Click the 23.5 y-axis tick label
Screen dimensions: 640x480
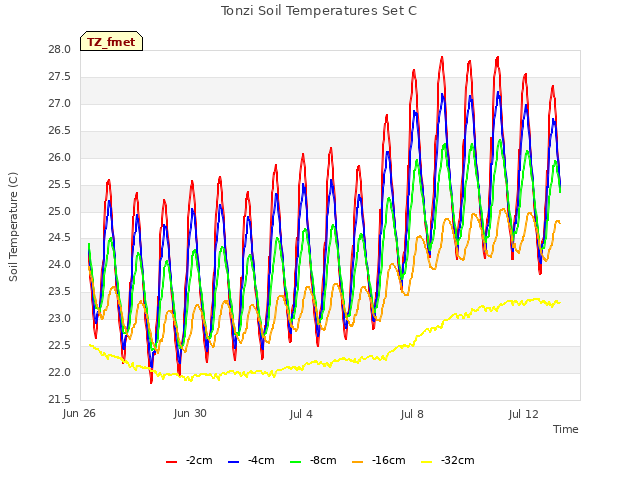click(x=60, y=292)
